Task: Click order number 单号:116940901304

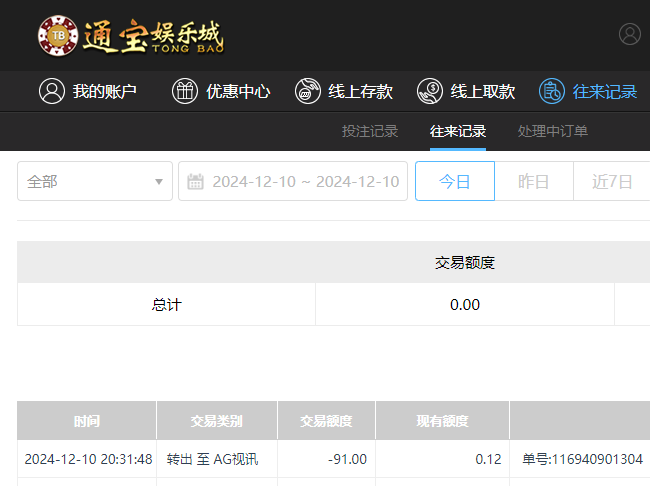Action: (582, 459)
